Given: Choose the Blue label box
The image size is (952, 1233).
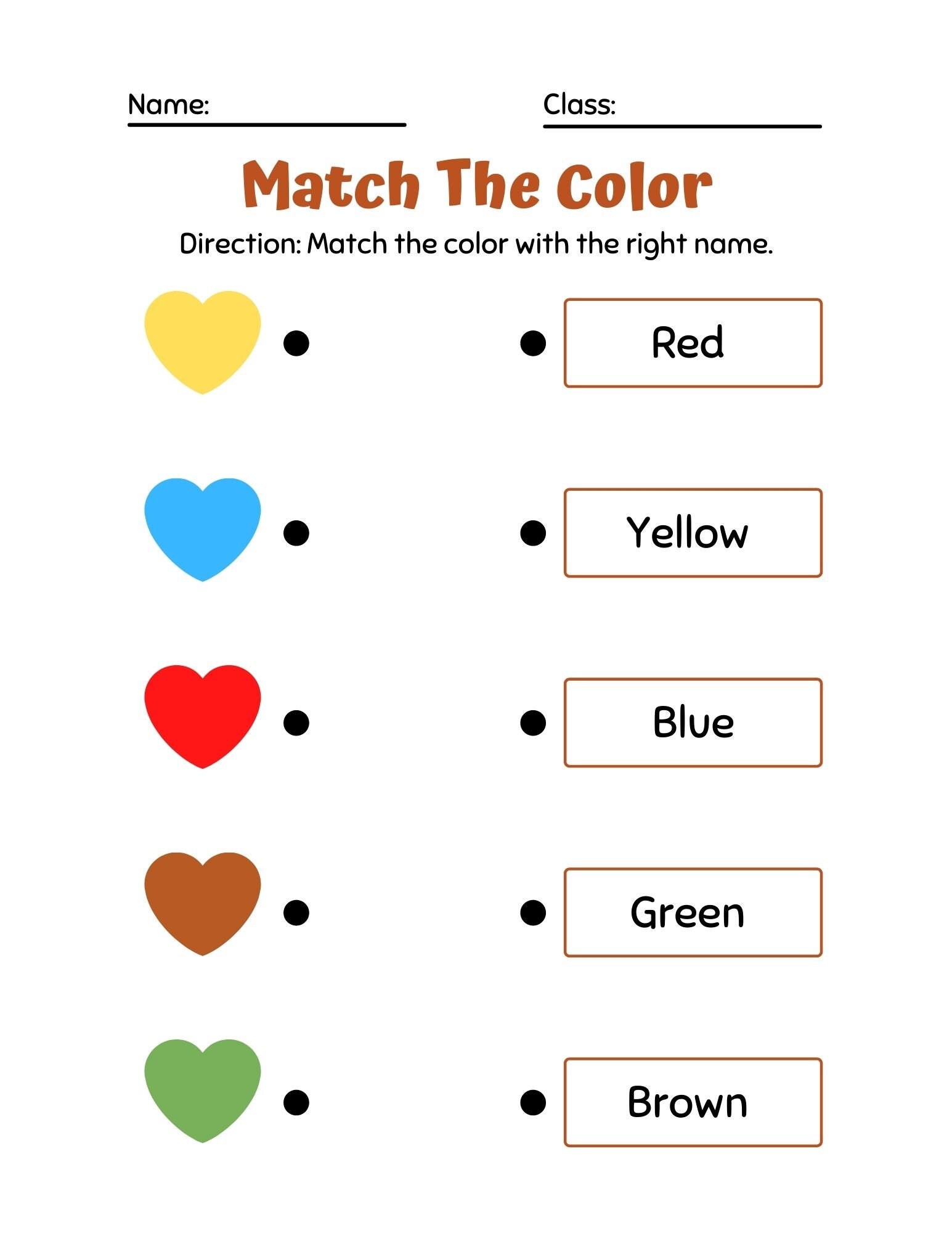Looking at the screenshot, I should pyautogui.click(x=693, y=723).
